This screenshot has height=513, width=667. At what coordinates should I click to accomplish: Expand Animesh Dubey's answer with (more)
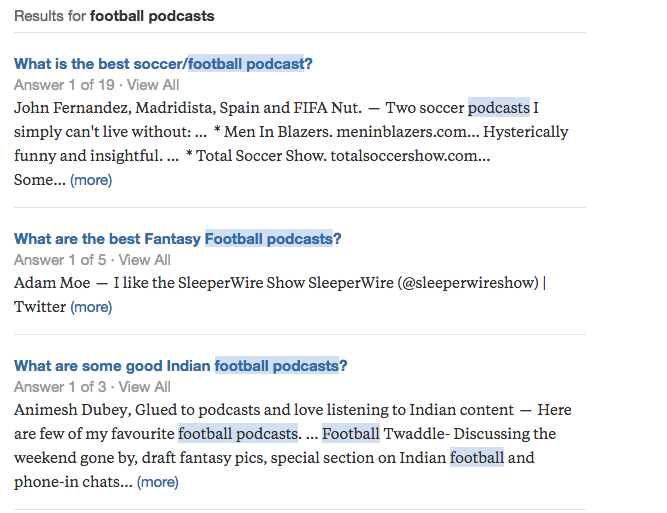coord(157,482)
